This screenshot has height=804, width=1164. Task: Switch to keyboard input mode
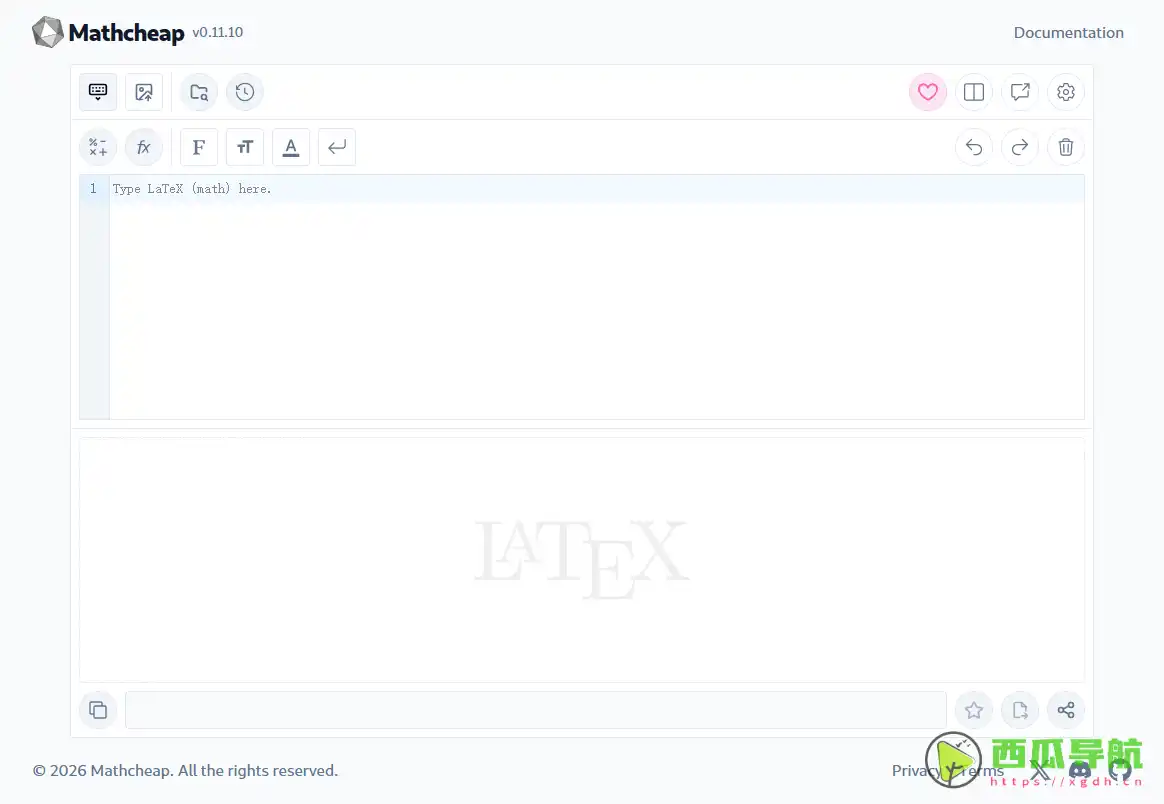98,92
